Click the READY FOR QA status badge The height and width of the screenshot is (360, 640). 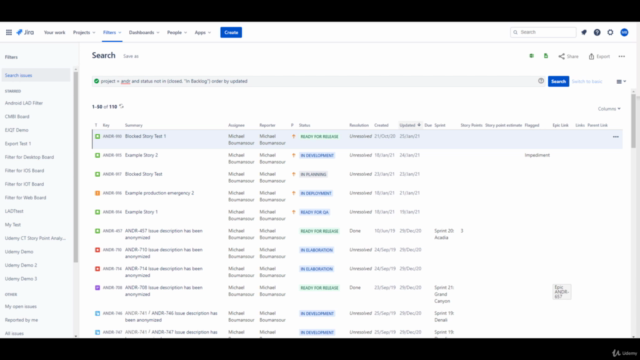pos(314,212)
